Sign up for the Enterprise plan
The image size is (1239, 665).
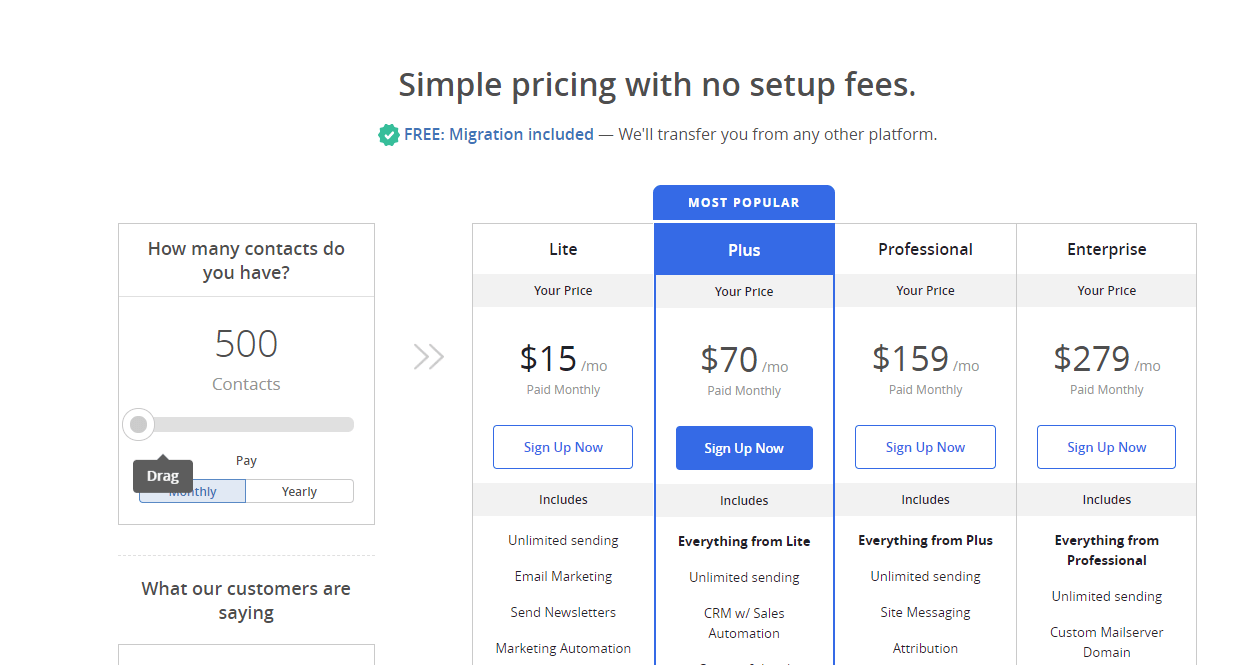pos(1106,447)
